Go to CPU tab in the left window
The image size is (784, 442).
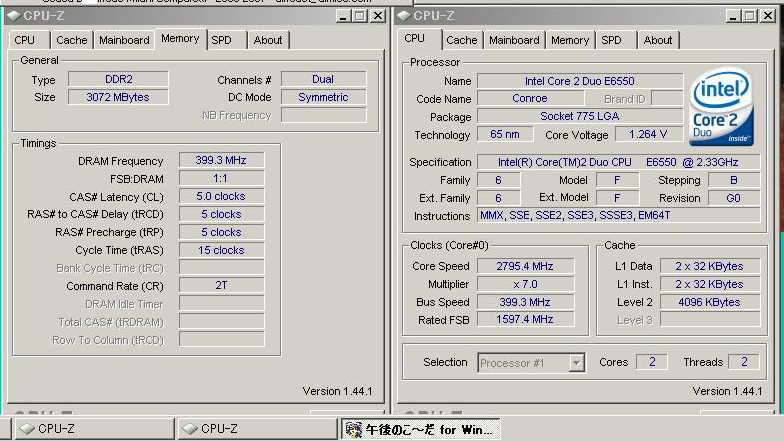click(25, 40)
